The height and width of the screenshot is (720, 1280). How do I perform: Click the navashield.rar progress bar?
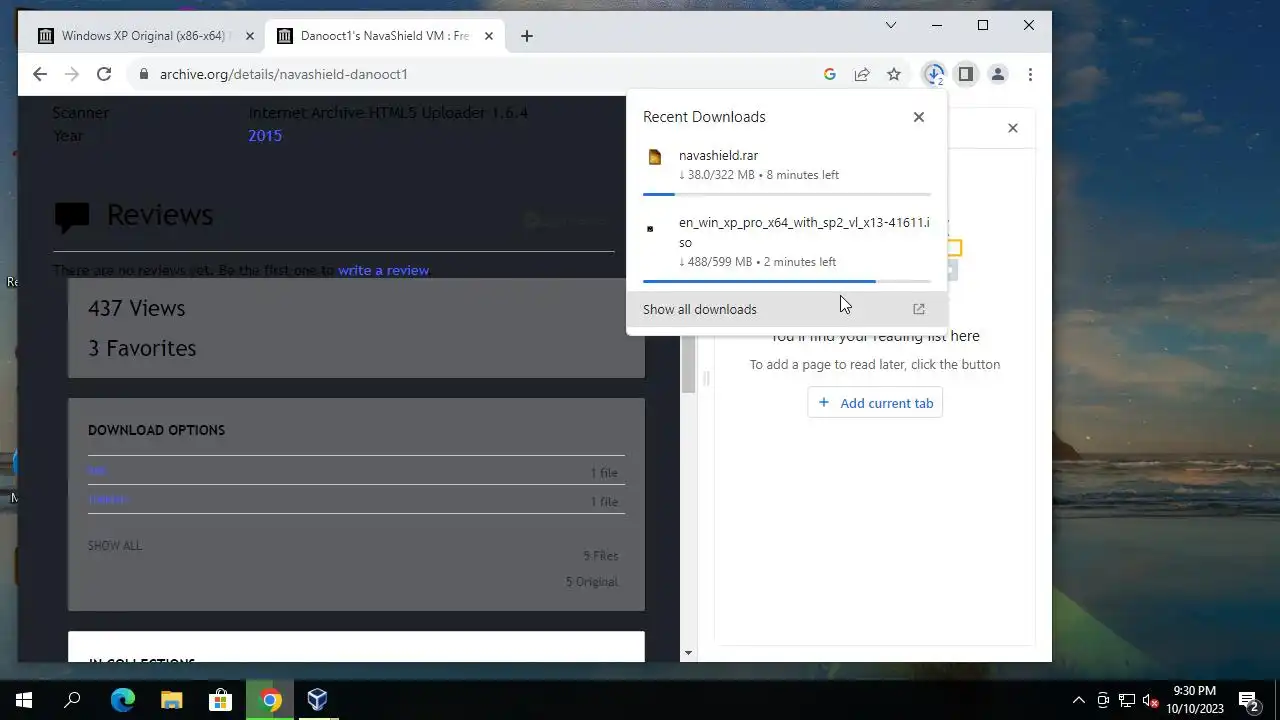(x=787, y=194)
